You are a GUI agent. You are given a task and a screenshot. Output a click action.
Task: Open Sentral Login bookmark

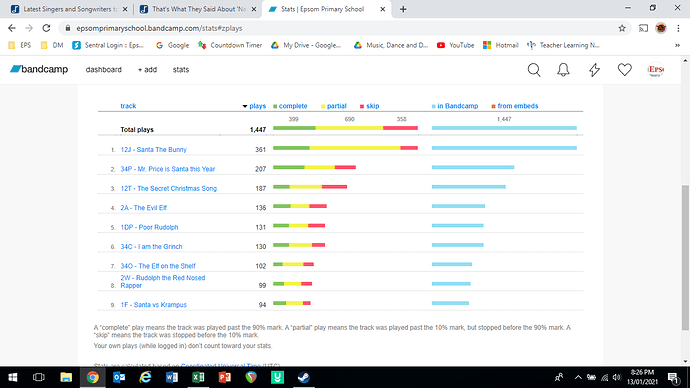point(108,45)
